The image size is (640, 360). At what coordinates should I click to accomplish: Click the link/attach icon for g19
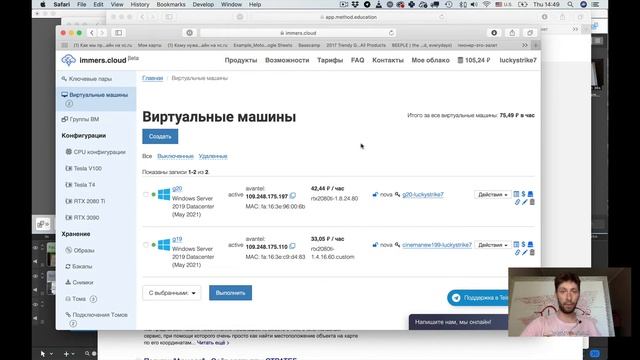[517, 253]
